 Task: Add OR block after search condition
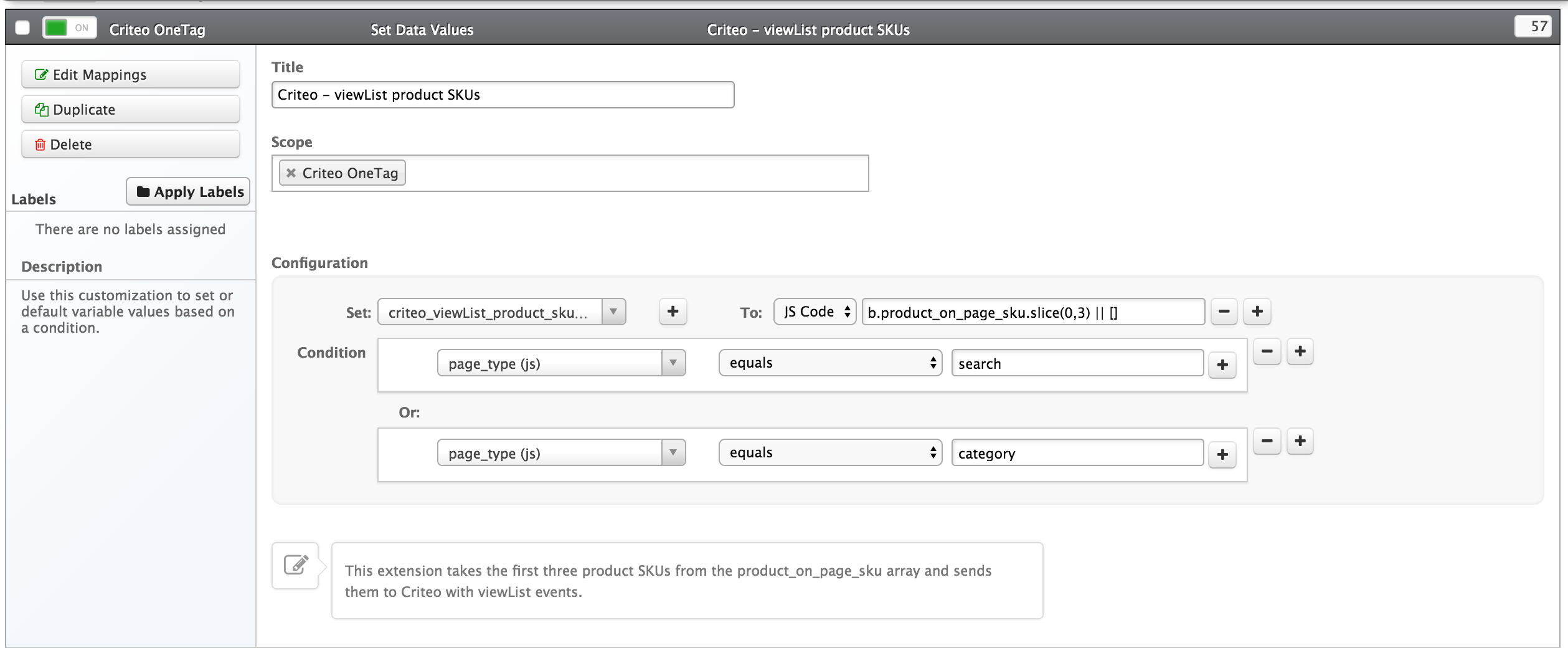pyautogui.click(x=1300, y=351)
